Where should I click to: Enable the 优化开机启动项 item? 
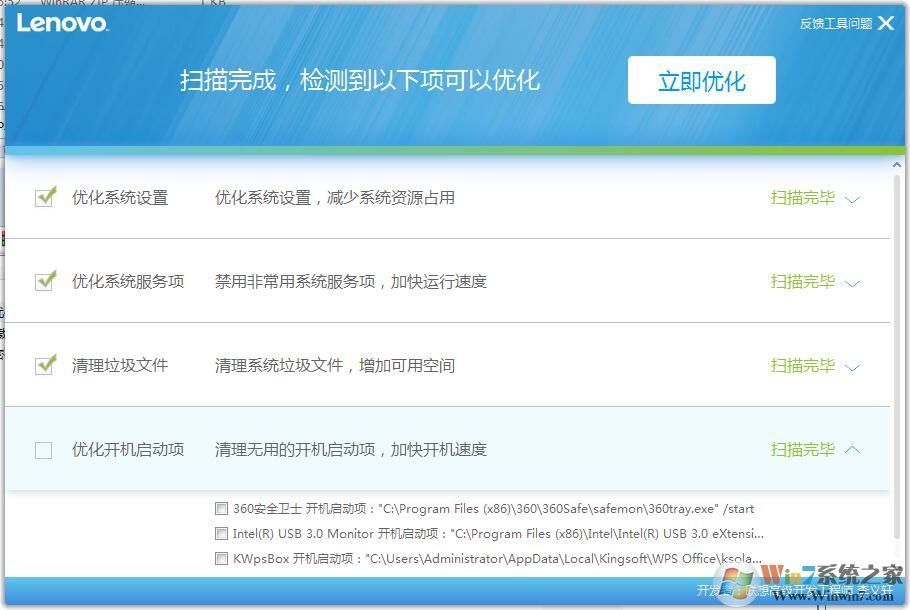(44, 450)
